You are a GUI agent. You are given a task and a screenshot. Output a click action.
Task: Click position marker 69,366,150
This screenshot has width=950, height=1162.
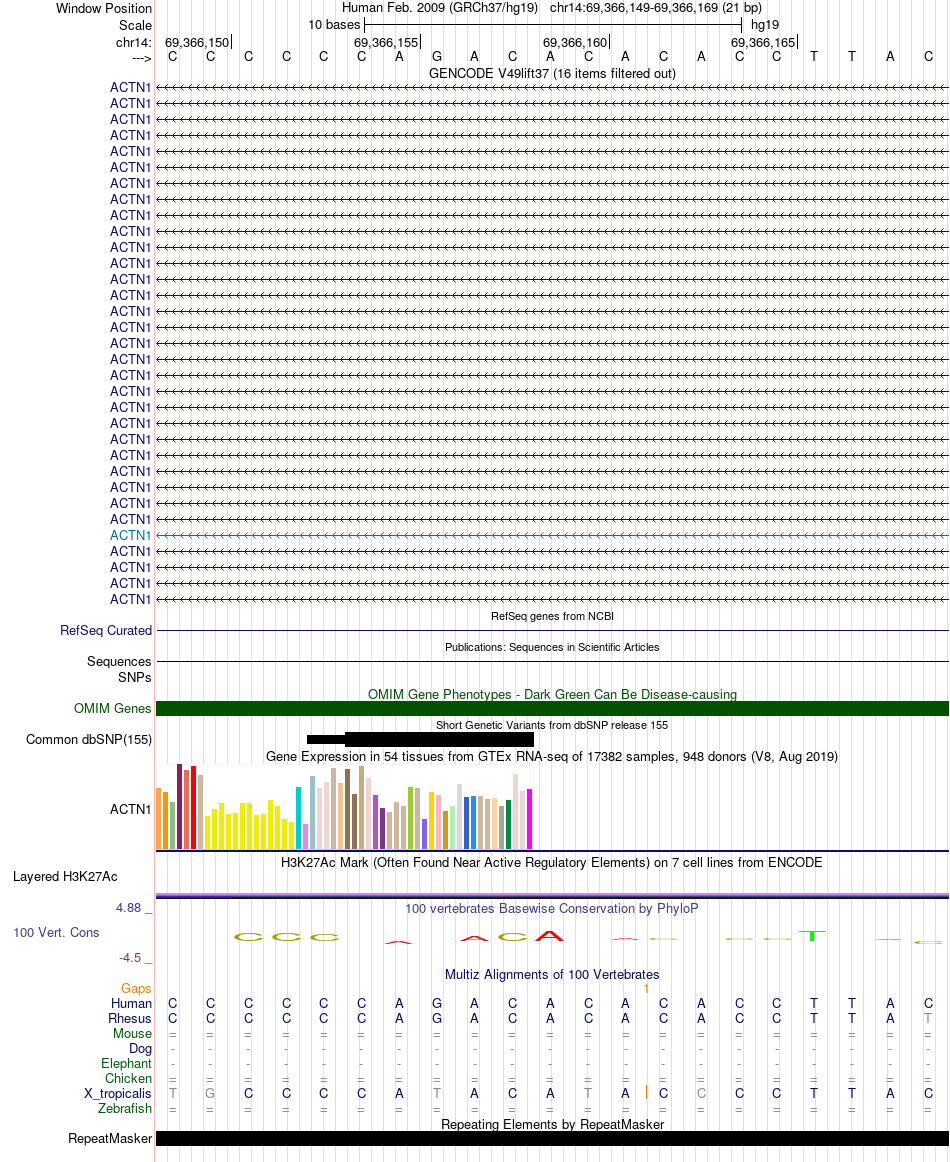click(x=197, y=42)
